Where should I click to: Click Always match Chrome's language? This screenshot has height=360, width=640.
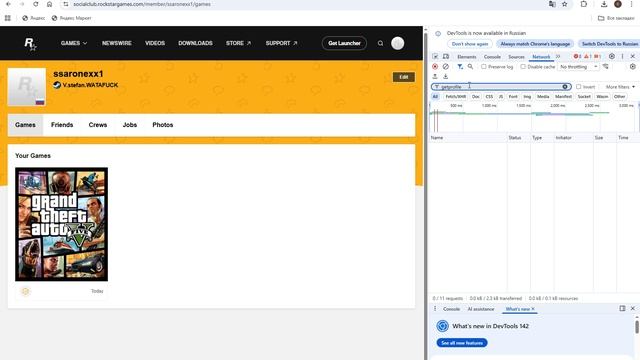click(535, 44)
